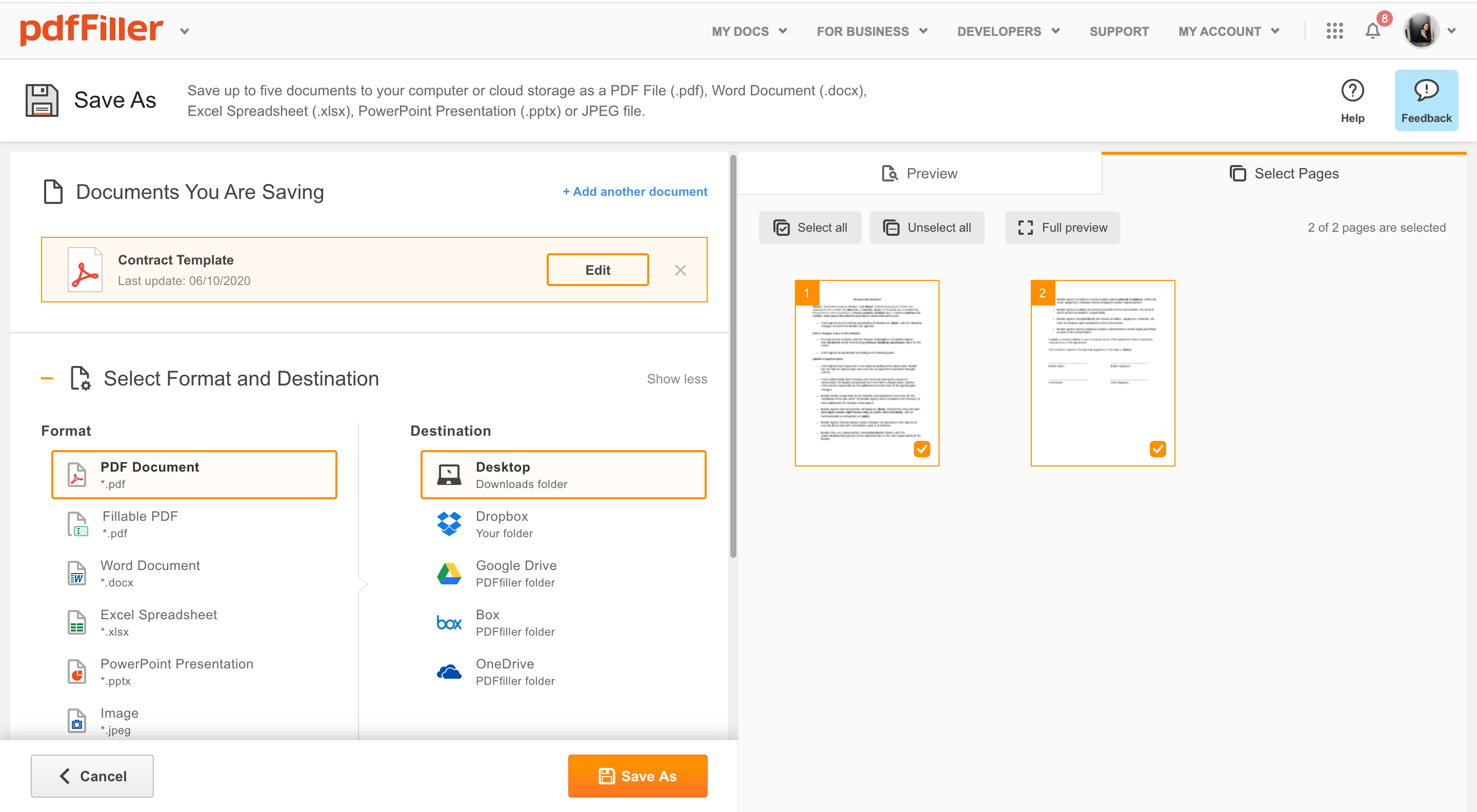Click page 1 thumbnail

(x=866, y=373)
